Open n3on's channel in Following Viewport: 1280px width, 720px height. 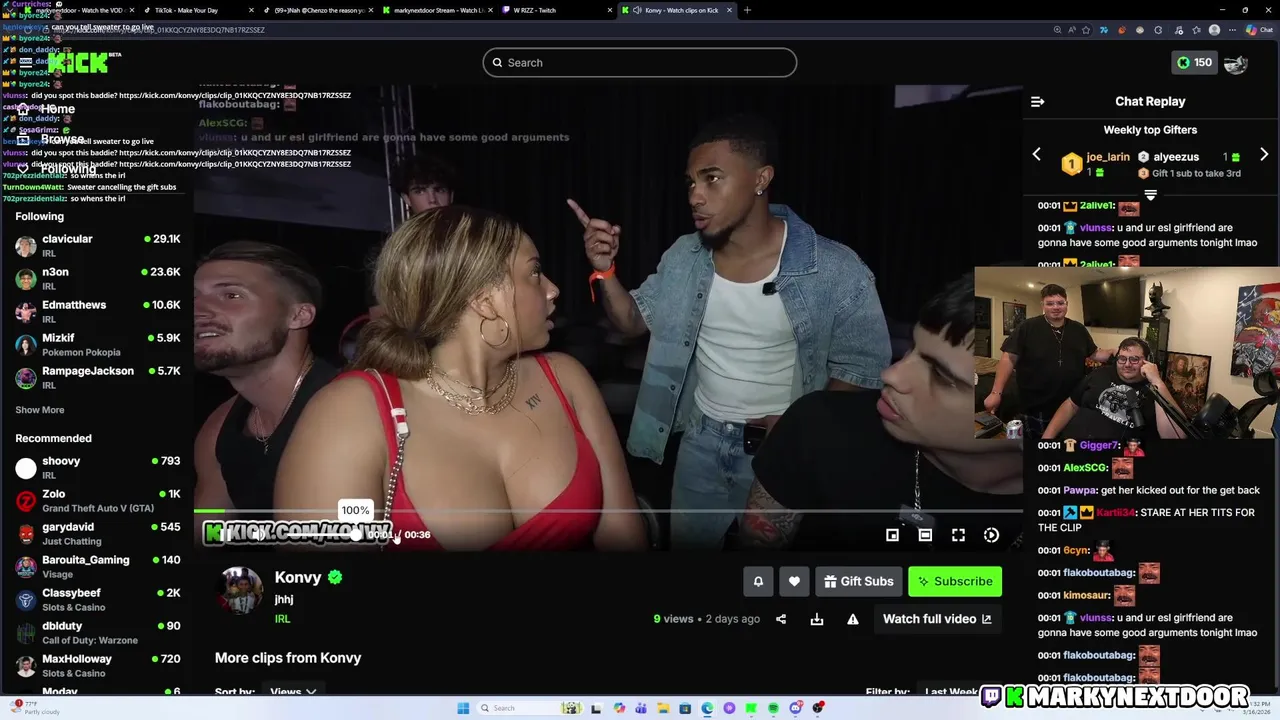pyautogui.click(x=97, y=278)
